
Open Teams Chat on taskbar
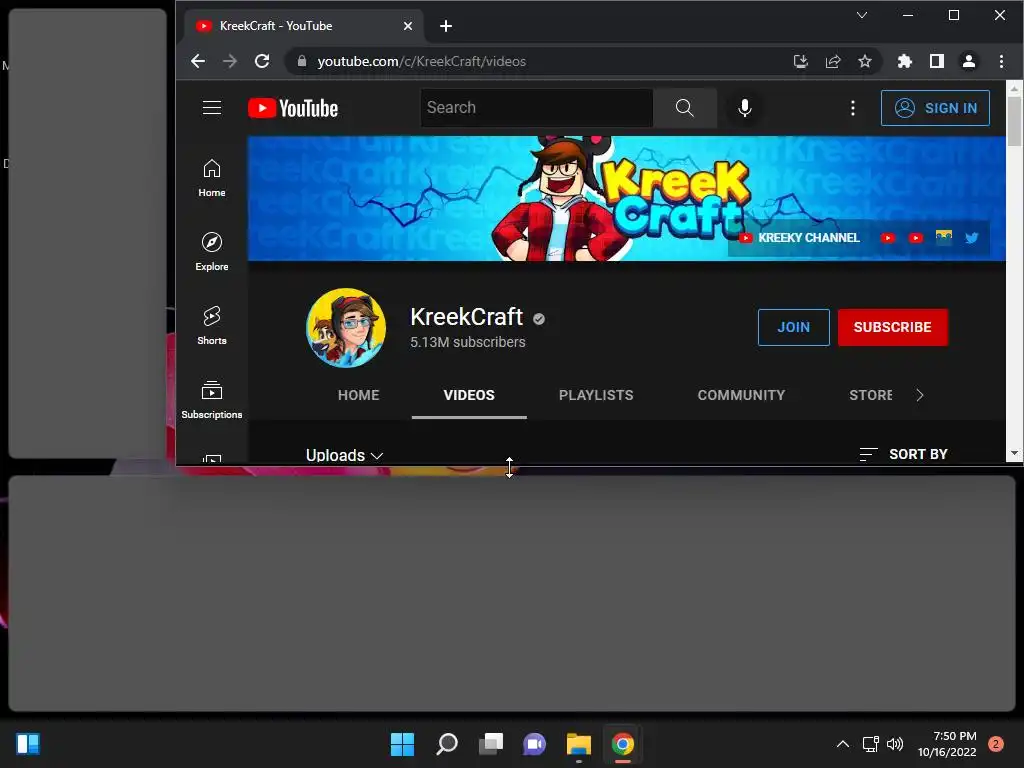[534, 744]
